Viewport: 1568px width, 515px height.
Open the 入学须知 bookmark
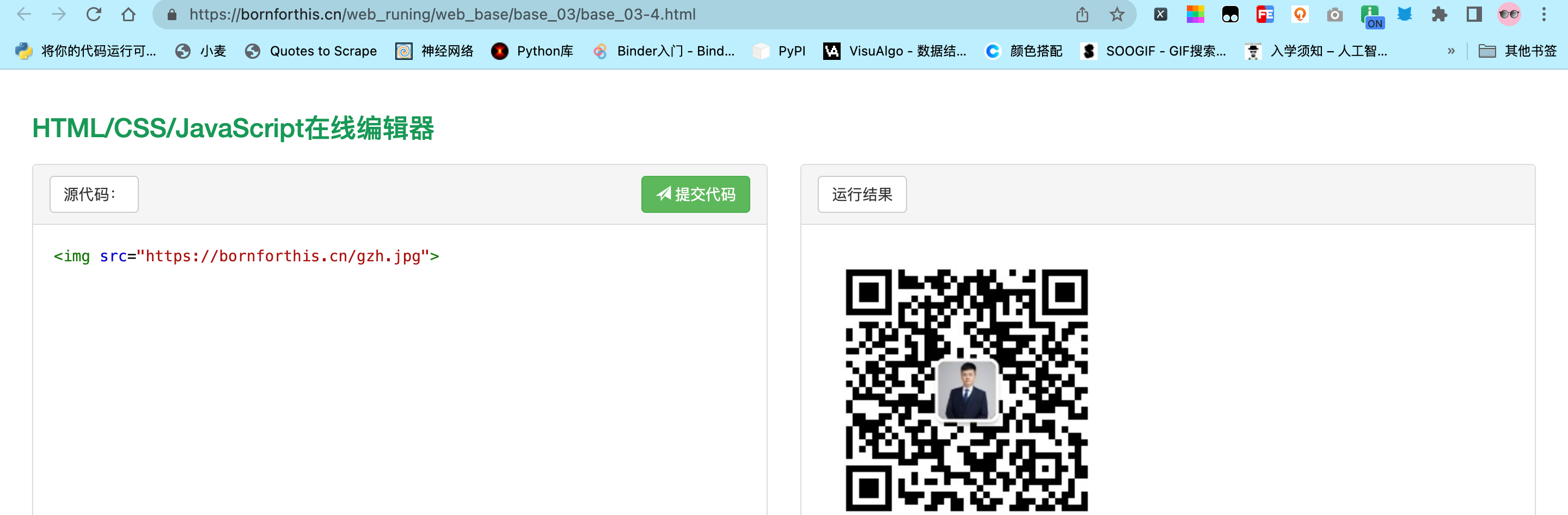1315,51
